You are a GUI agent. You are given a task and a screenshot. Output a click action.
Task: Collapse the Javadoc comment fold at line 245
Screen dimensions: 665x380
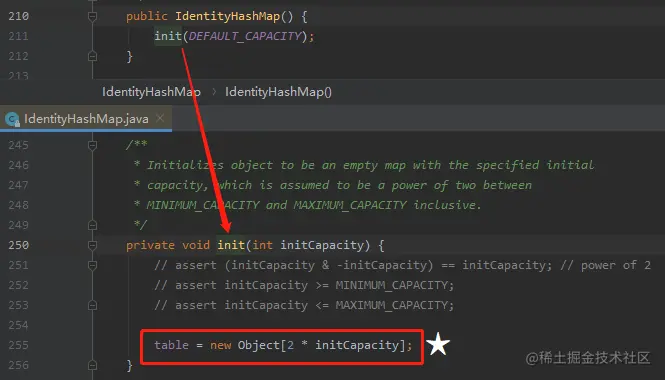92,145
